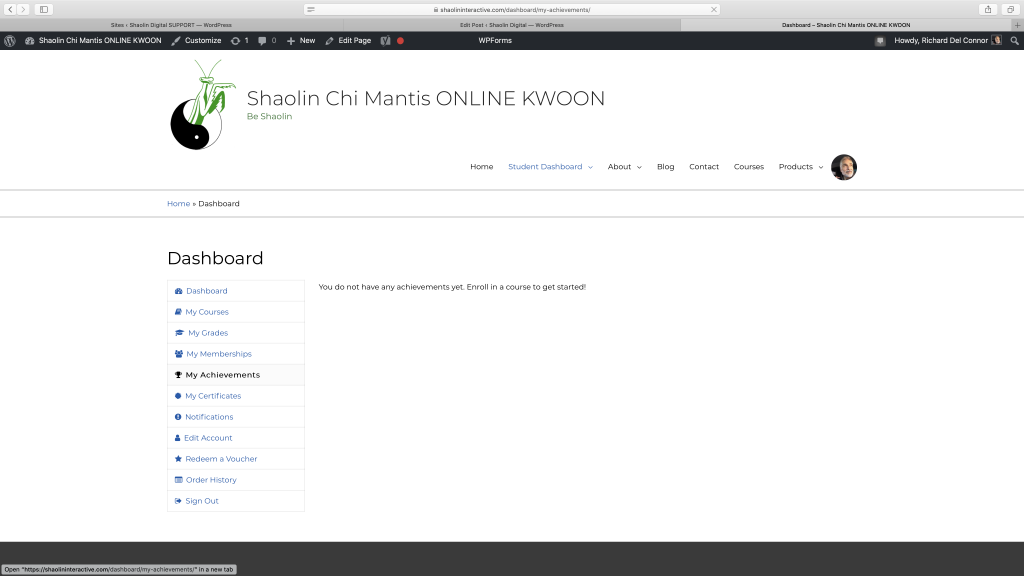Open the admin bar notifications bubble
This screenshot has width=1024, height=576.
tap(880, 40)
